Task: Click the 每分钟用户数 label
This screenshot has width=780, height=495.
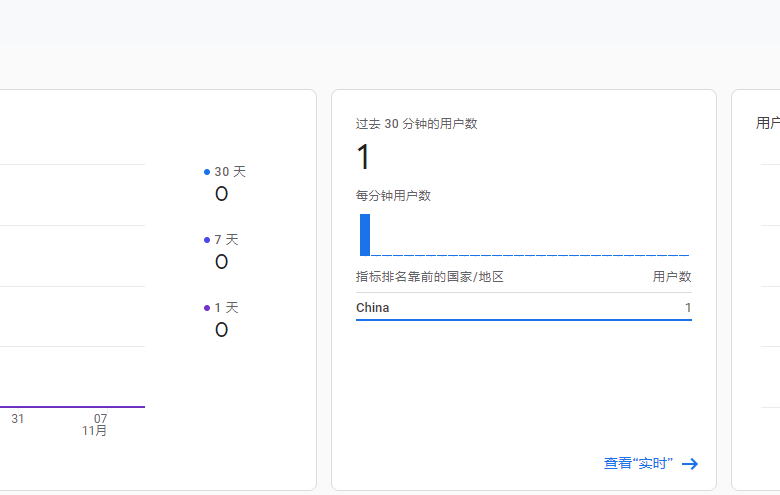Action: (393, 195)
